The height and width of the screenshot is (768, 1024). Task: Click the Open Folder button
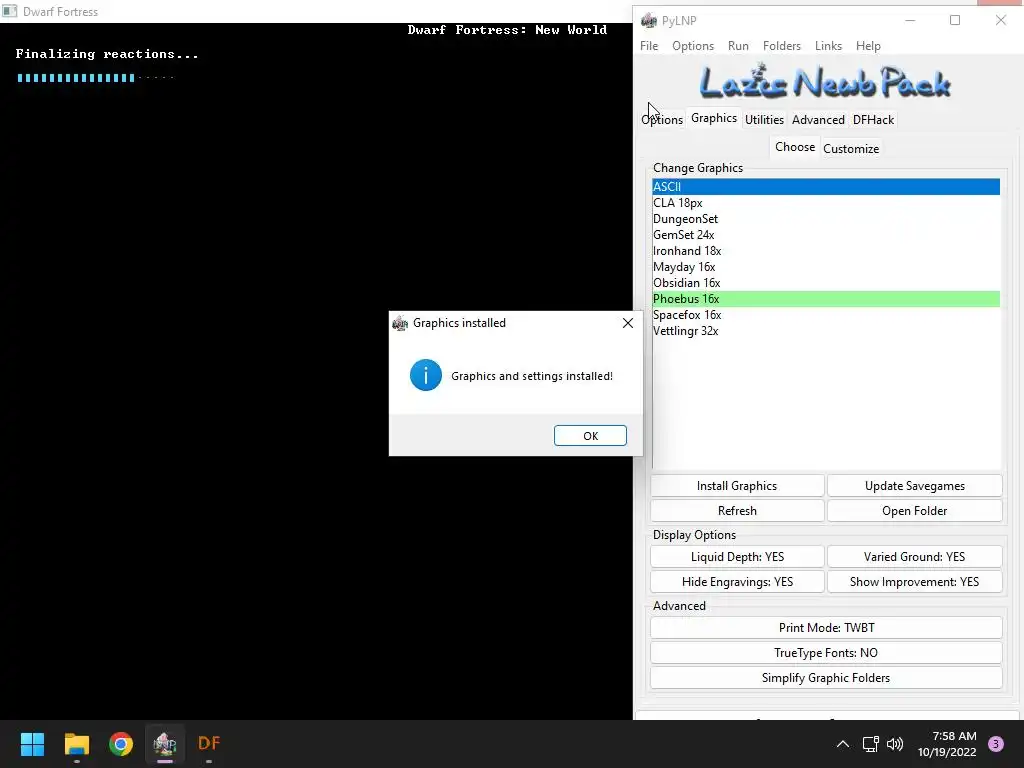click(x=914, y=511)
